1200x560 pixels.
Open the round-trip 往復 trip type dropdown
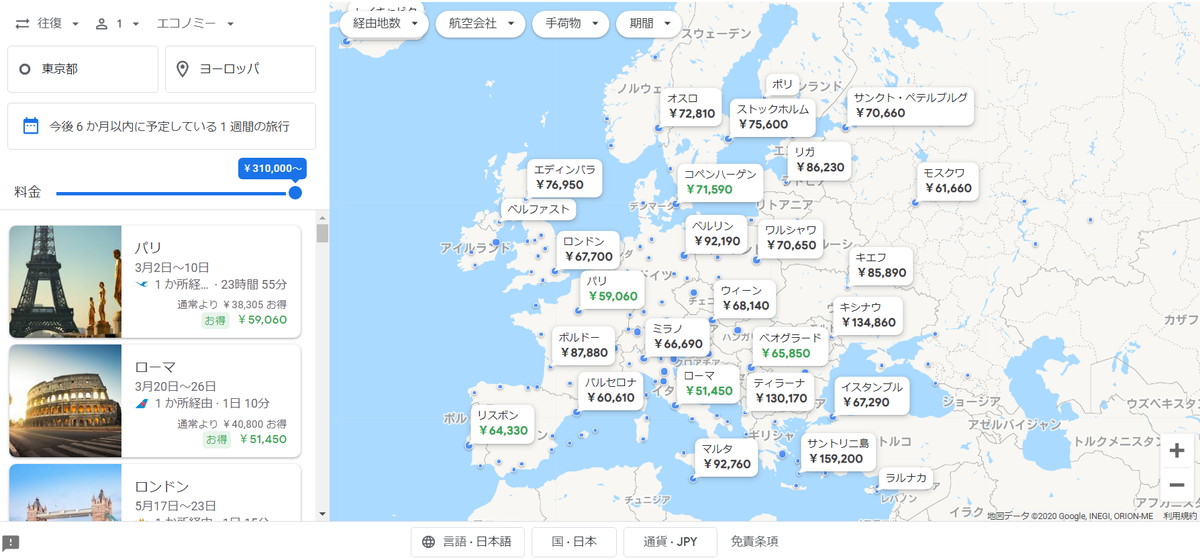pos(47,24)
